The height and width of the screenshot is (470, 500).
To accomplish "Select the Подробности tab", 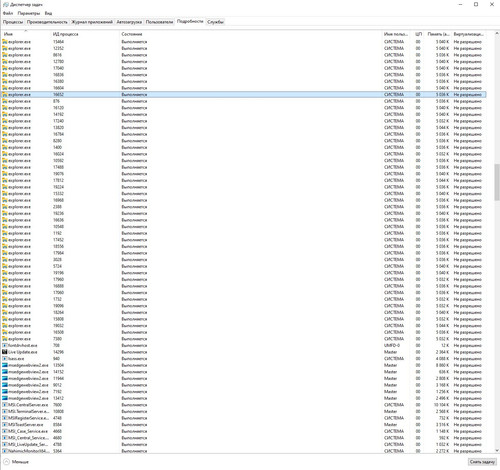I will tap(190, 21).
